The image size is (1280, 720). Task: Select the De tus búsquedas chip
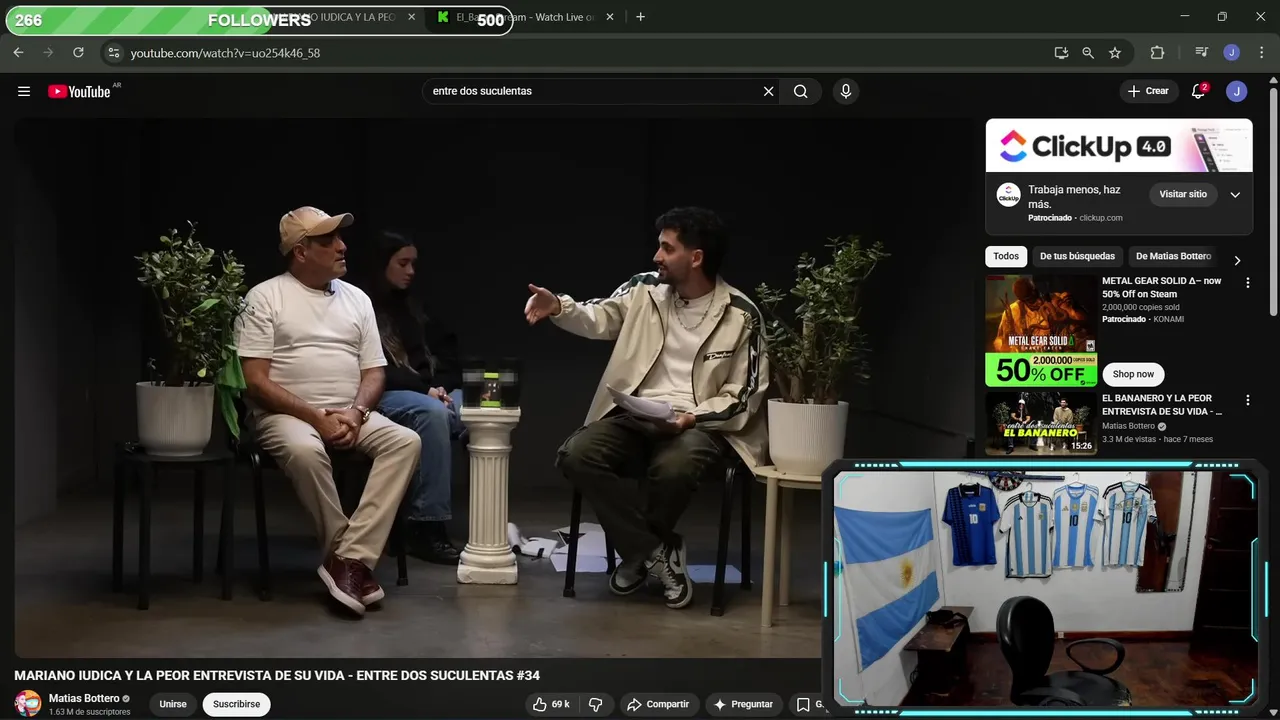click(x=1077, y=256)
